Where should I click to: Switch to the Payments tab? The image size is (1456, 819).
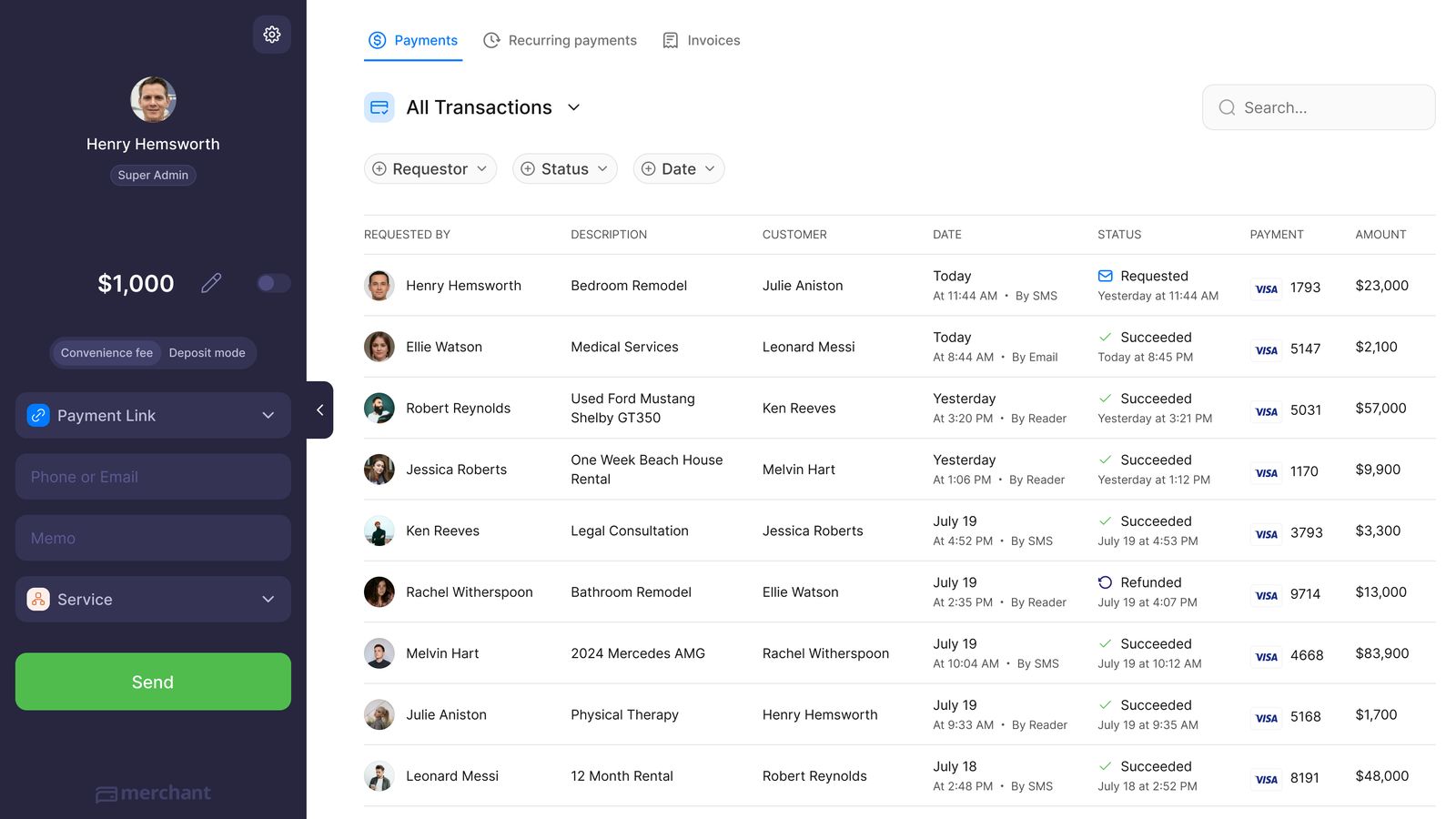click(413, 40)
